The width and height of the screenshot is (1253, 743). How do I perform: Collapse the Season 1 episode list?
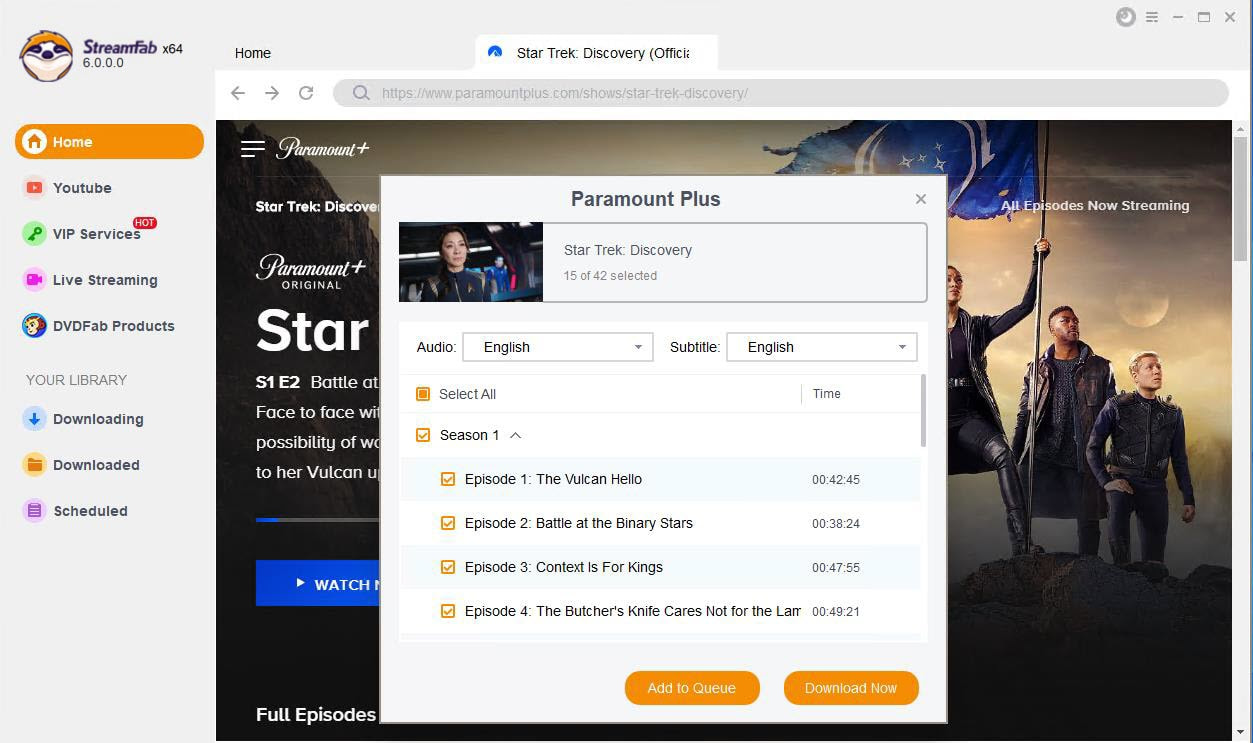click(516, 435)
